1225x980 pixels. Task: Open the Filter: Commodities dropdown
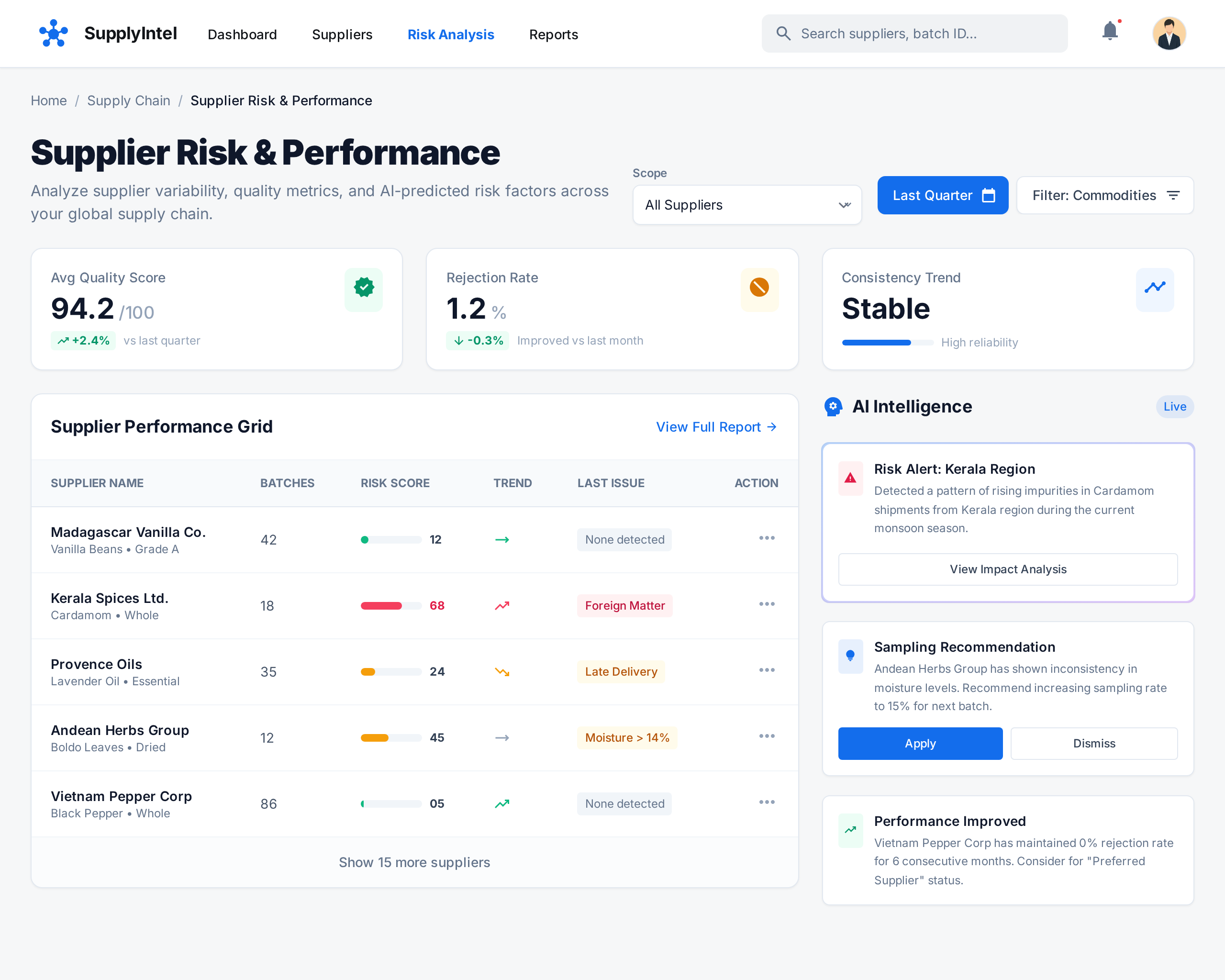point(1104,195)
